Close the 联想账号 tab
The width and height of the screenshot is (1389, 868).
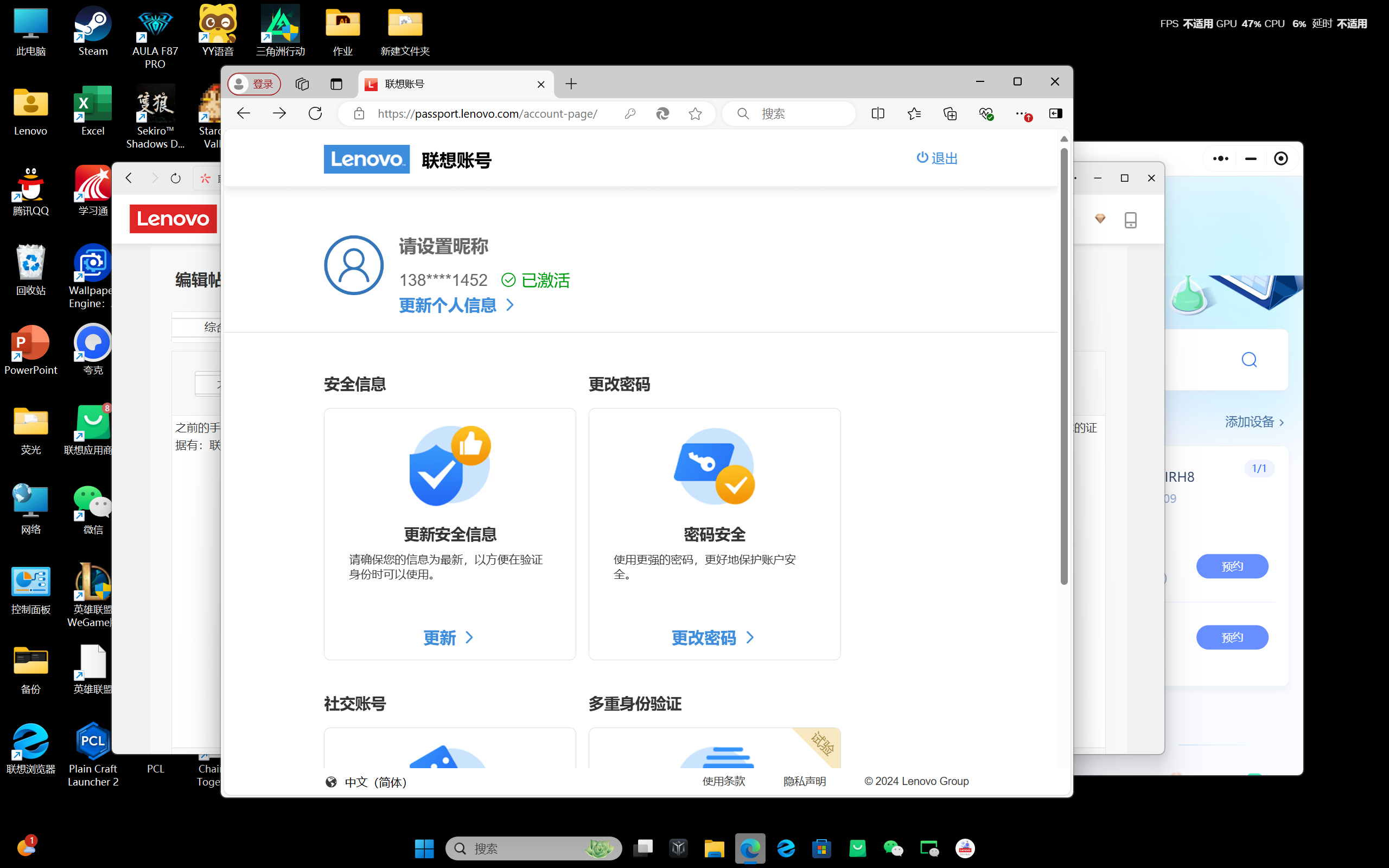540,85
